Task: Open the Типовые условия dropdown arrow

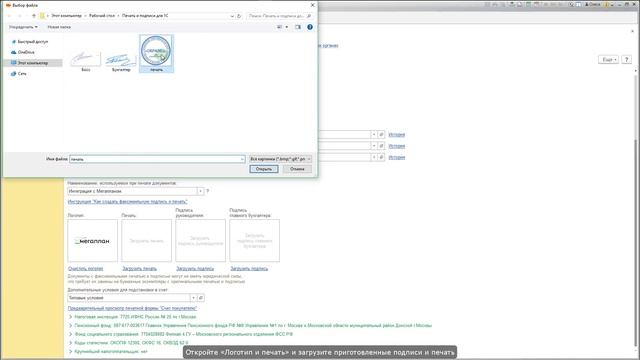Action: 193,298
